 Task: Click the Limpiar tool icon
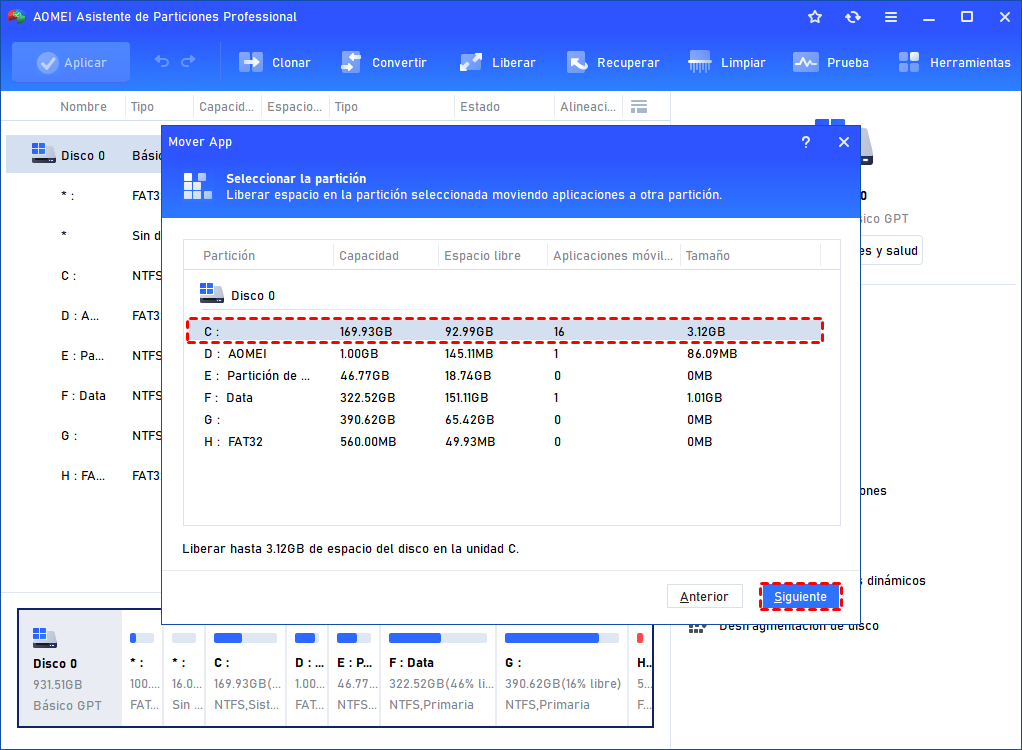[x=700, y=62]
